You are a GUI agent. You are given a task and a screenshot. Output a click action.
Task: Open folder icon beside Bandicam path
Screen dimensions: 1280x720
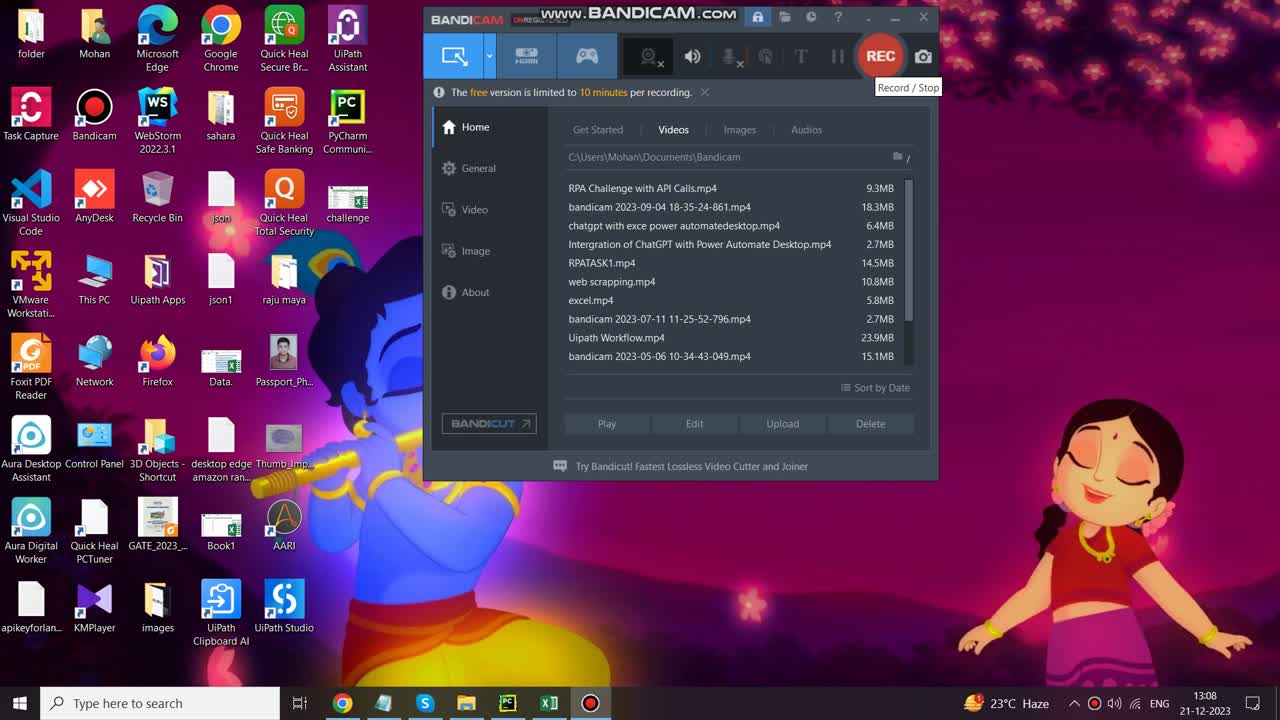click(898, 157)
